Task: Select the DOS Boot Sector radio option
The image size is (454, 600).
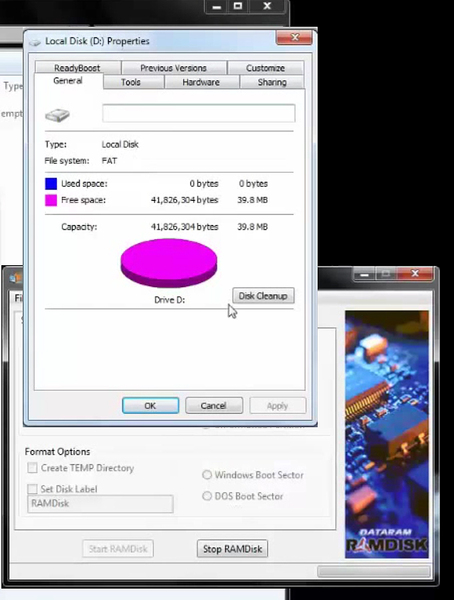Action: (207, 496)
